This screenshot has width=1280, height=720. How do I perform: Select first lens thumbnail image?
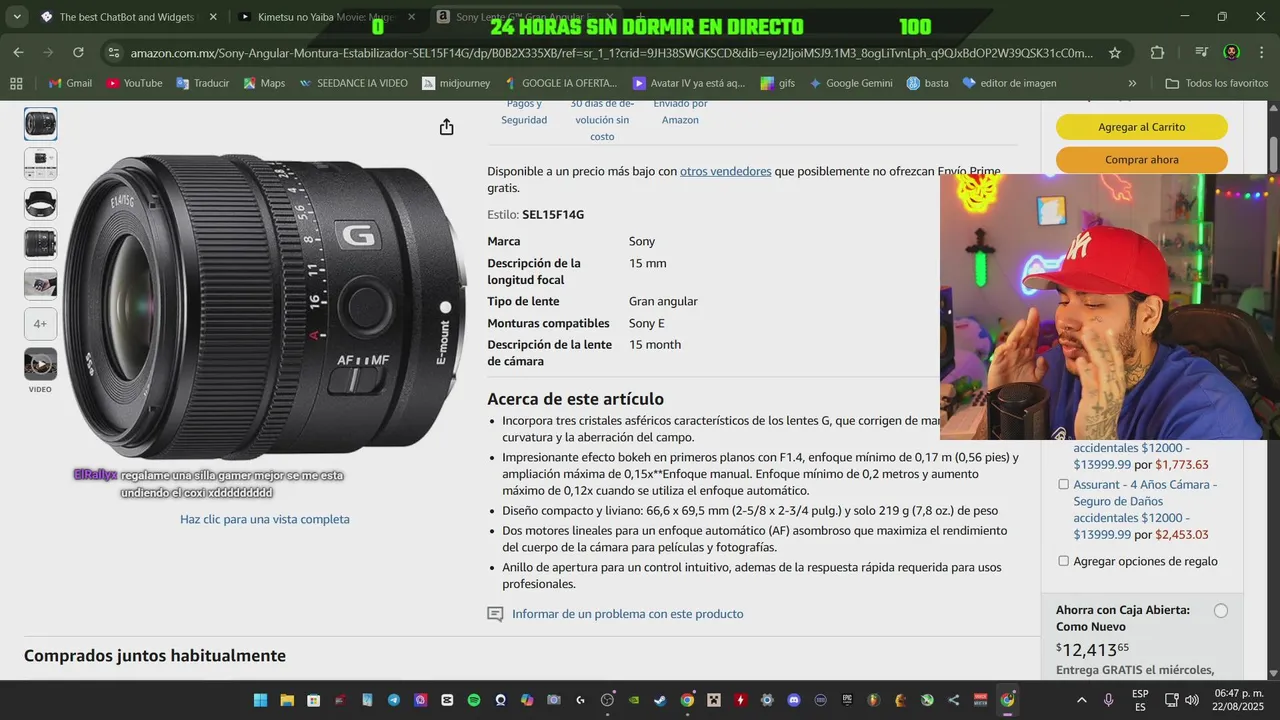[x=40, y=124]
